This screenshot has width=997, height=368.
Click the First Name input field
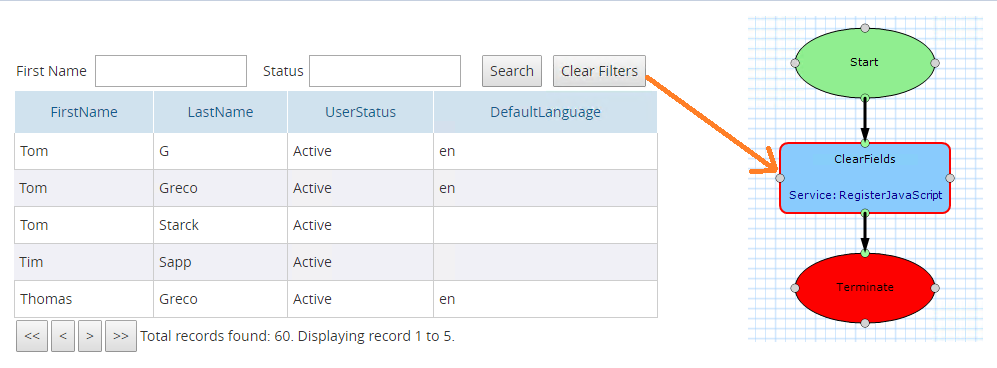[x=171, y=71]
